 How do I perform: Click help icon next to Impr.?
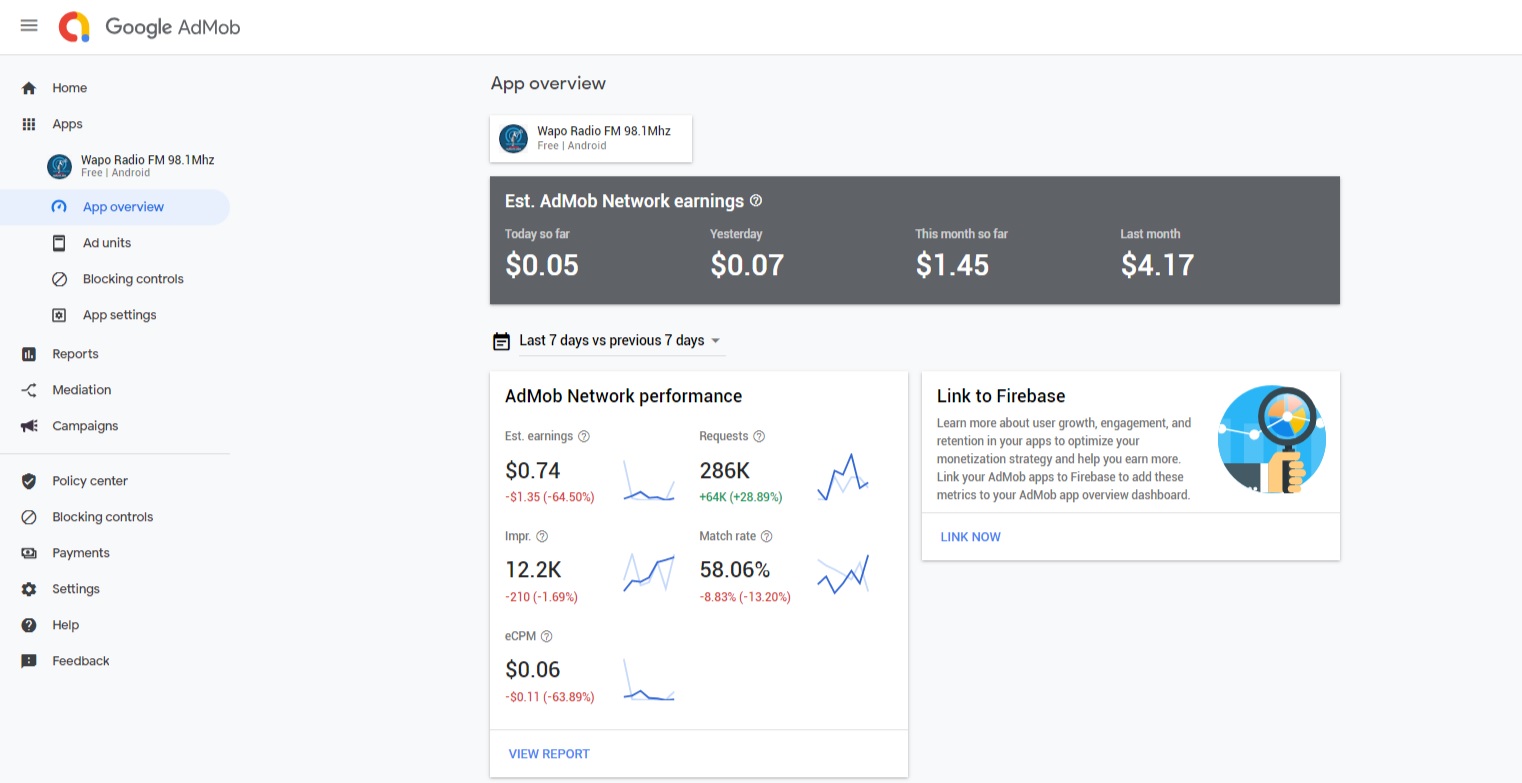tap(542, 536)
